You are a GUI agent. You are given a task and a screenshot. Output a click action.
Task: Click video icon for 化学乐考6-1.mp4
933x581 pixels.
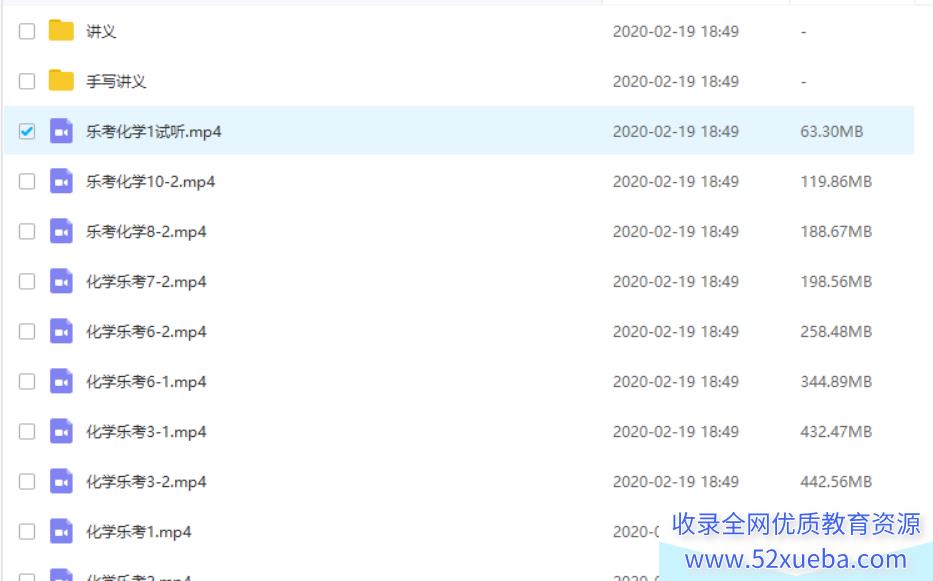(61, 381)
